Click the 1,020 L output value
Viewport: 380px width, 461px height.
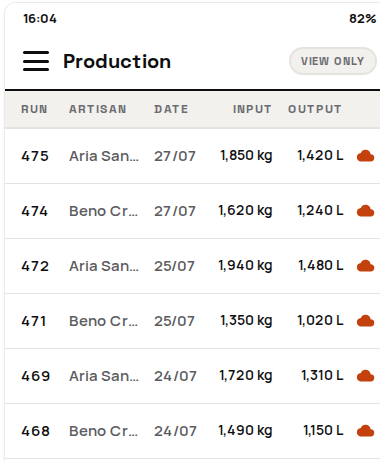click(320, 320)
